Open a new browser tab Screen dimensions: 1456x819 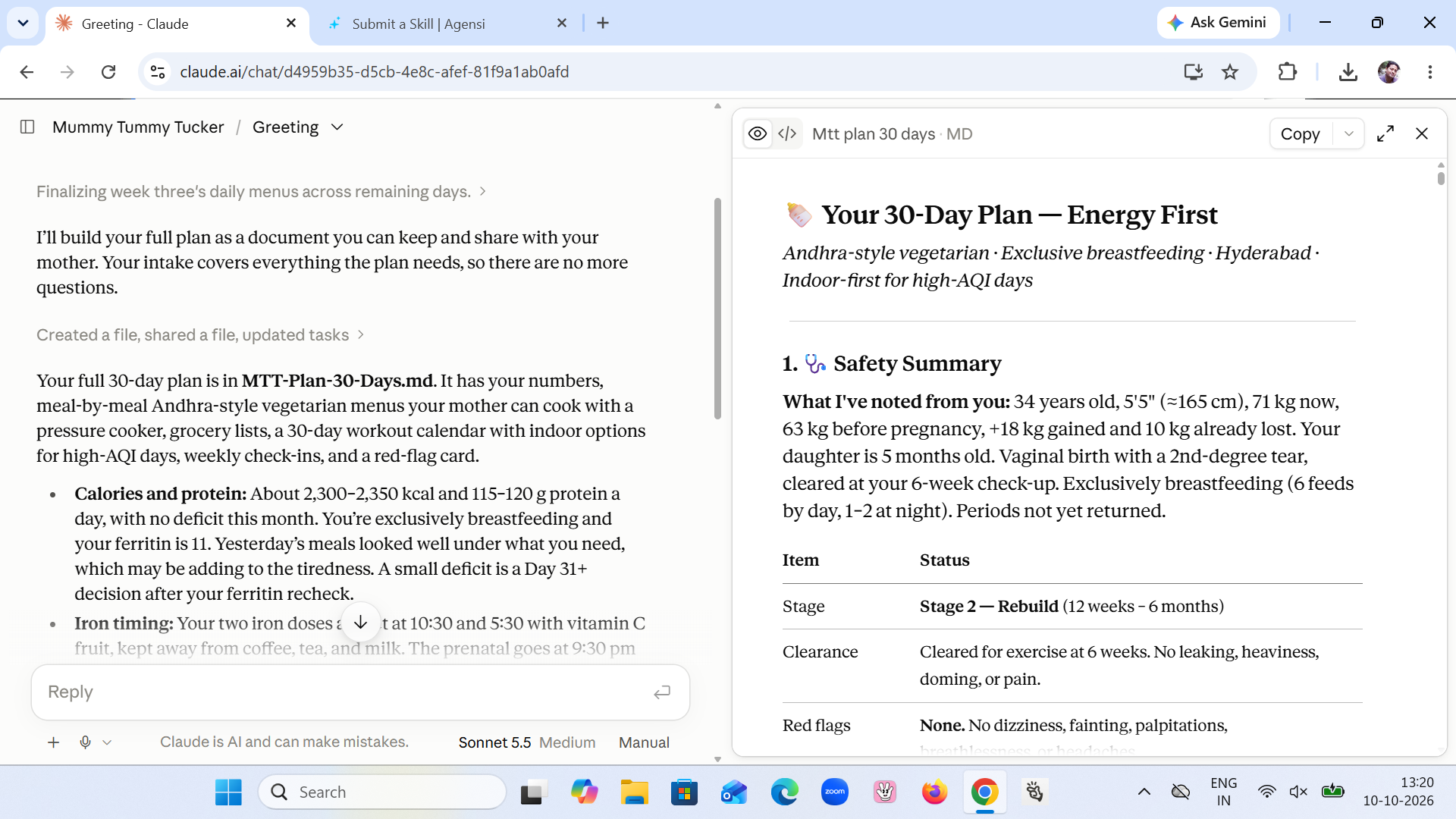603,24
